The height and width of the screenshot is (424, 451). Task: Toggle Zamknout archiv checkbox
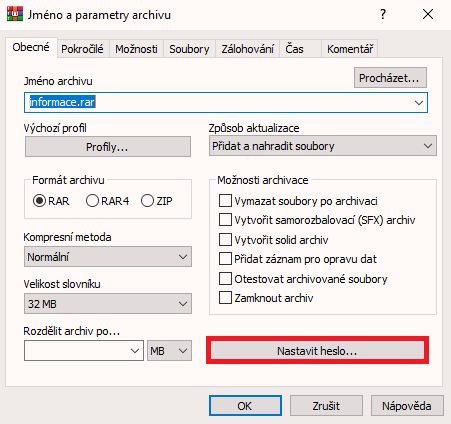pos(225,298)
